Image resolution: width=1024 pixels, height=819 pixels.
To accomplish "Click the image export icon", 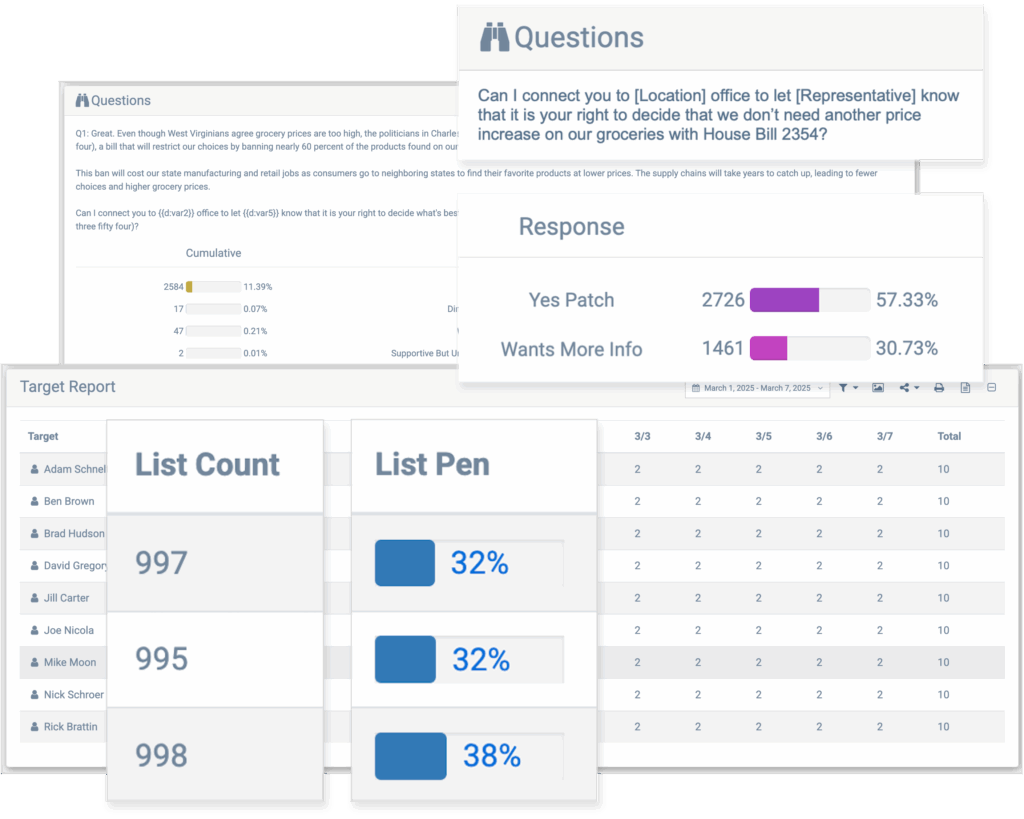I will point(878,388).
